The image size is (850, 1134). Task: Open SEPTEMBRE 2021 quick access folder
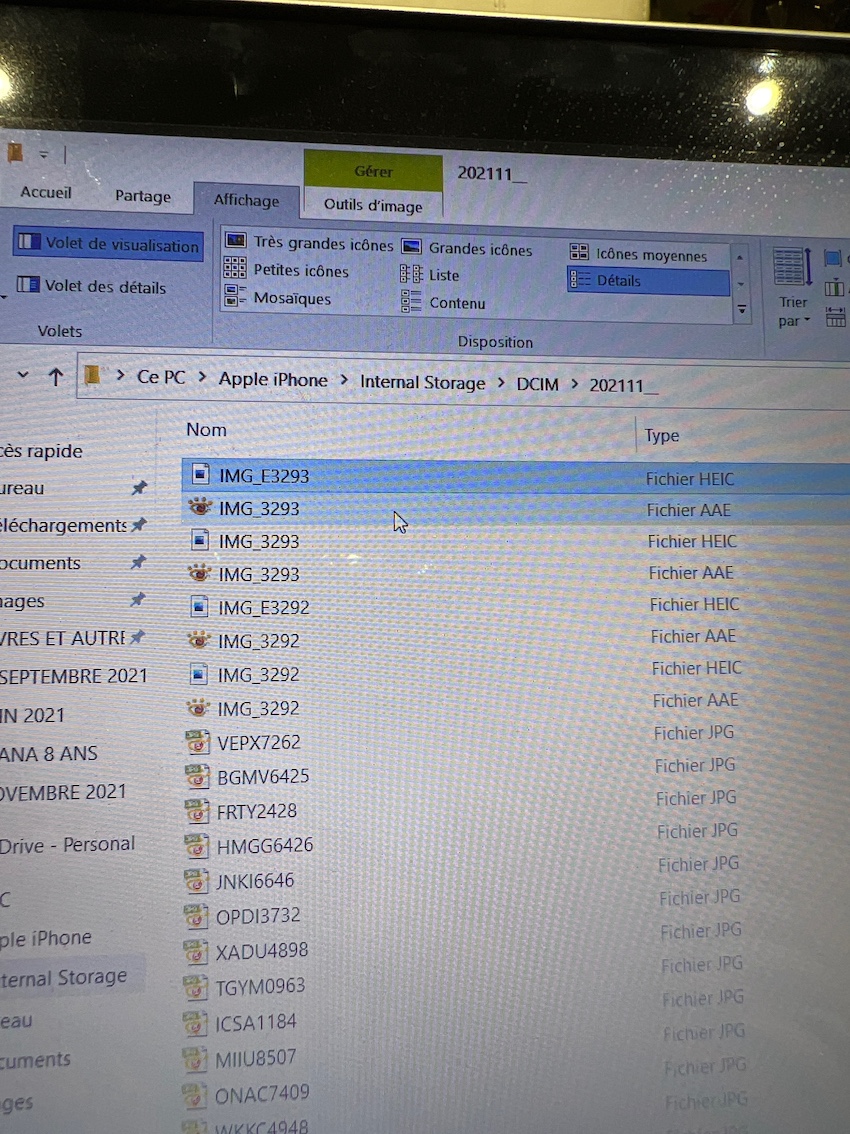[x=73, y=676]
